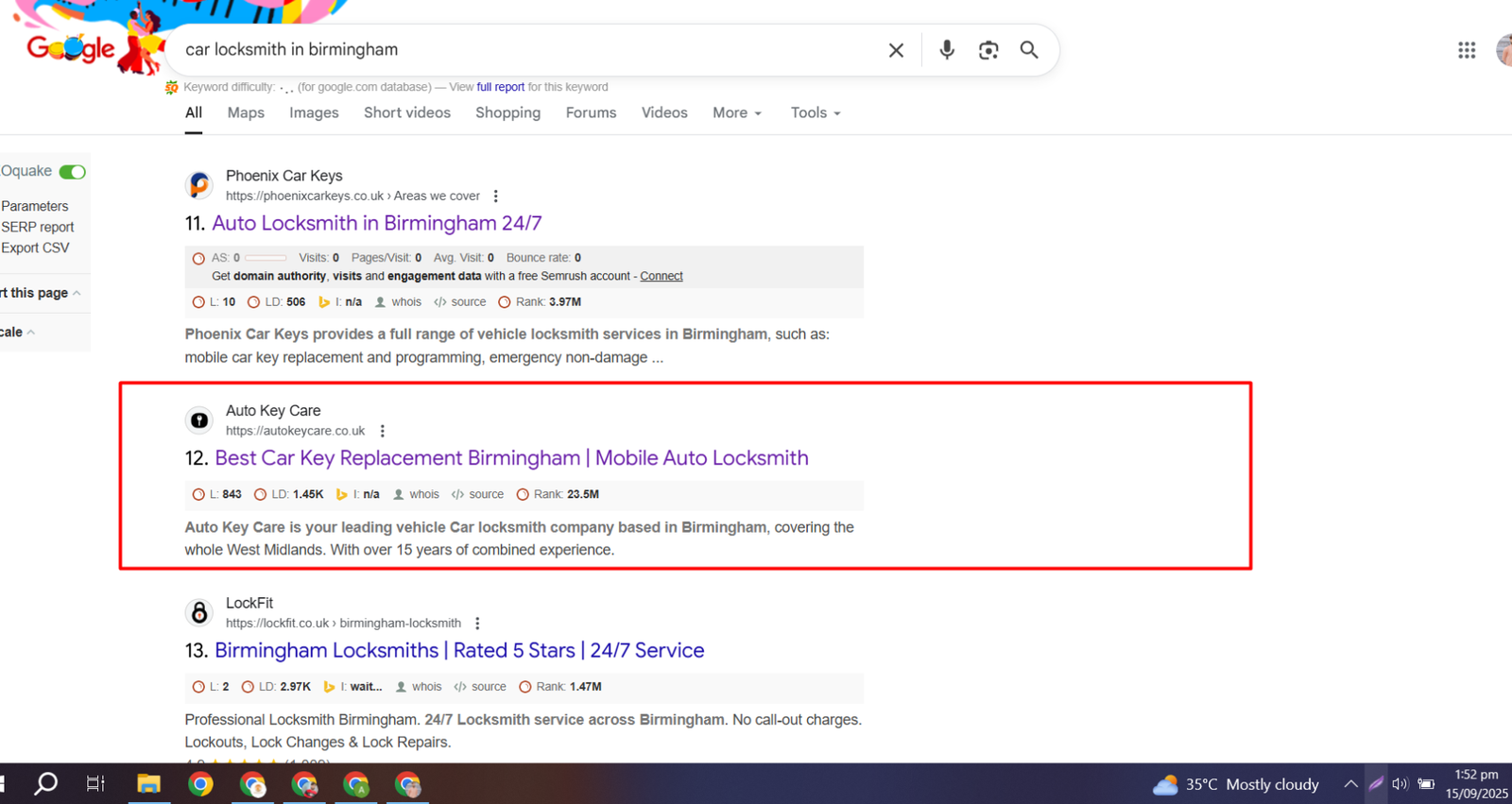Click inside the Google search field
The height and width of the screenshot is (804, 1512).
click(520, 50)
